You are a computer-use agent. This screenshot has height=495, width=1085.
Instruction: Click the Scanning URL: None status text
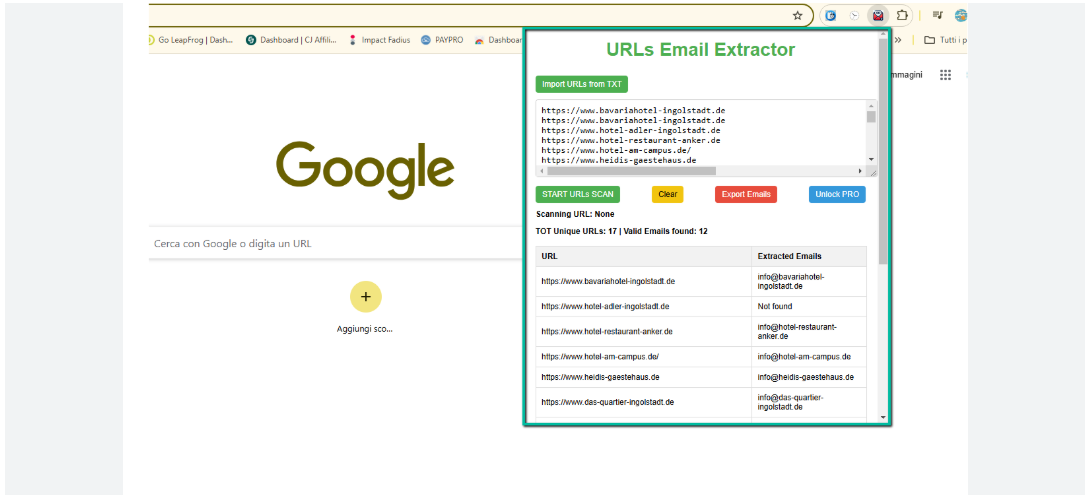pyautogui.click(x=575, y=215)
